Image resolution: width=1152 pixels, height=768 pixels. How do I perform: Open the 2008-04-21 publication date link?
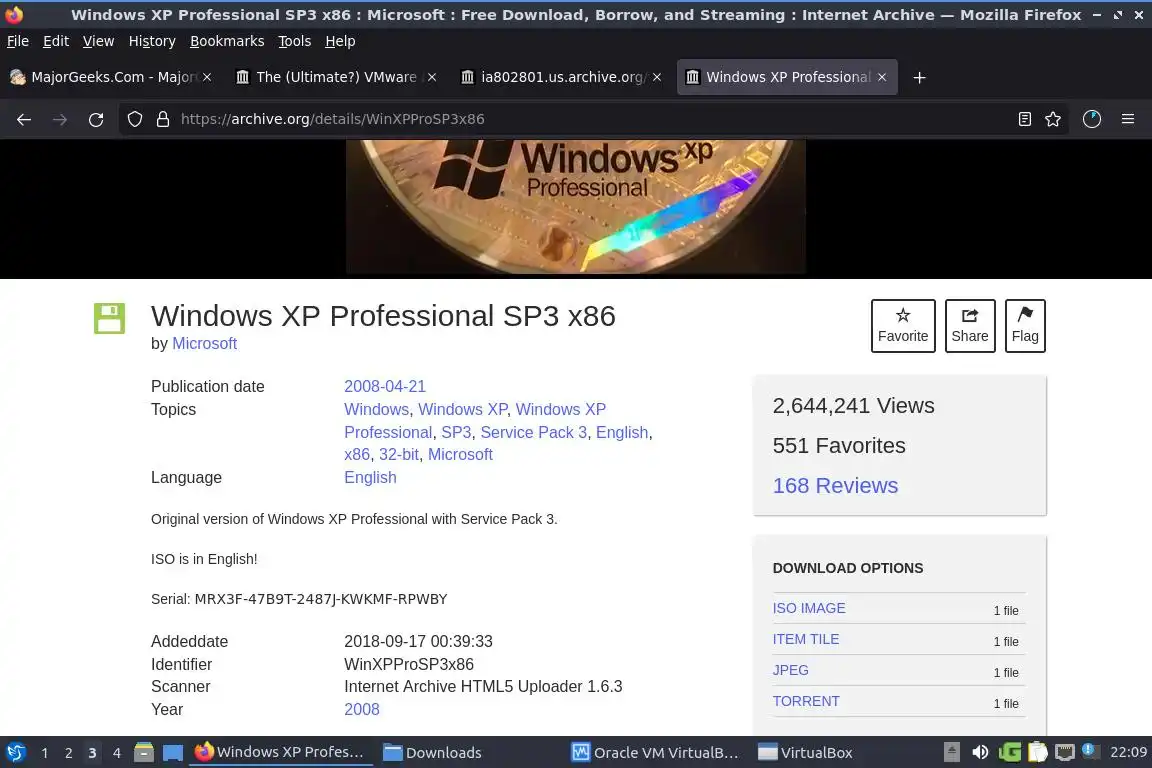click(385, 386)
